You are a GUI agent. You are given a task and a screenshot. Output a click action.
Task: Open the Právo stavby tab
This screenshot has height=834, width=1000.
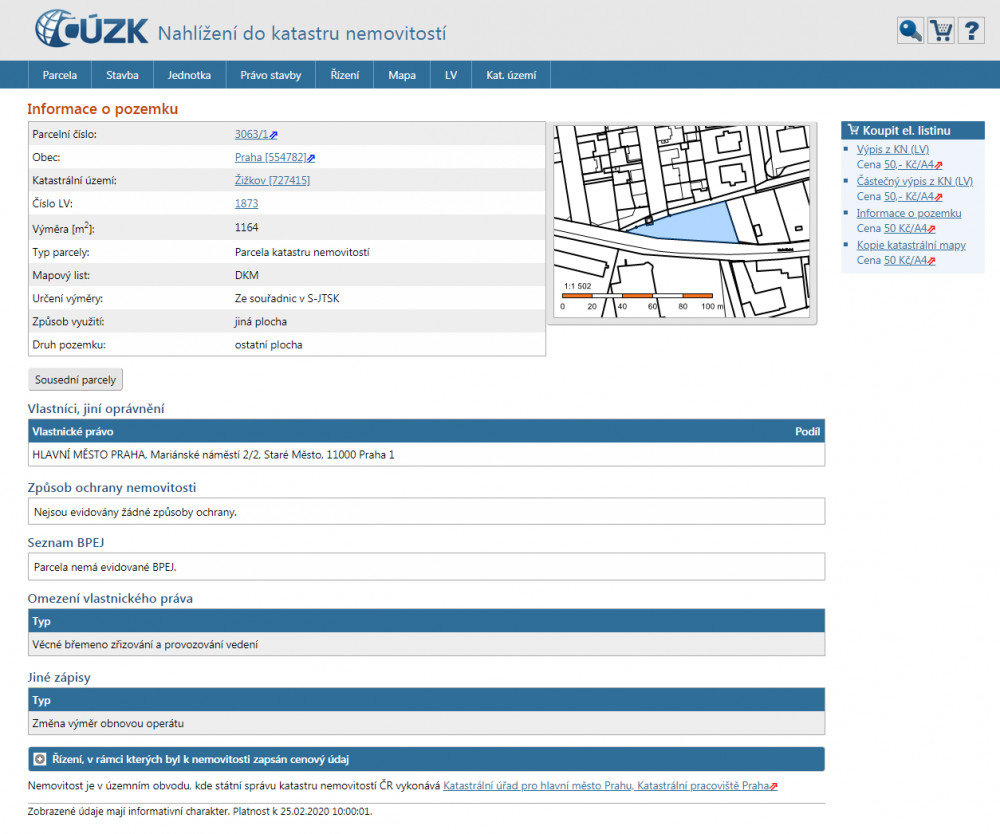[x=270, y=75]
